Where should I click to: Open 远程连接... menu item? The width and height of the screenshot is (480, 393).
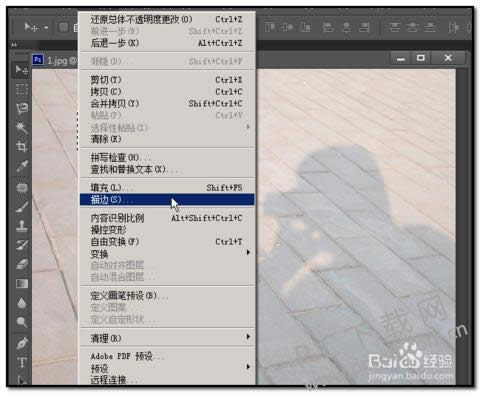167,380
